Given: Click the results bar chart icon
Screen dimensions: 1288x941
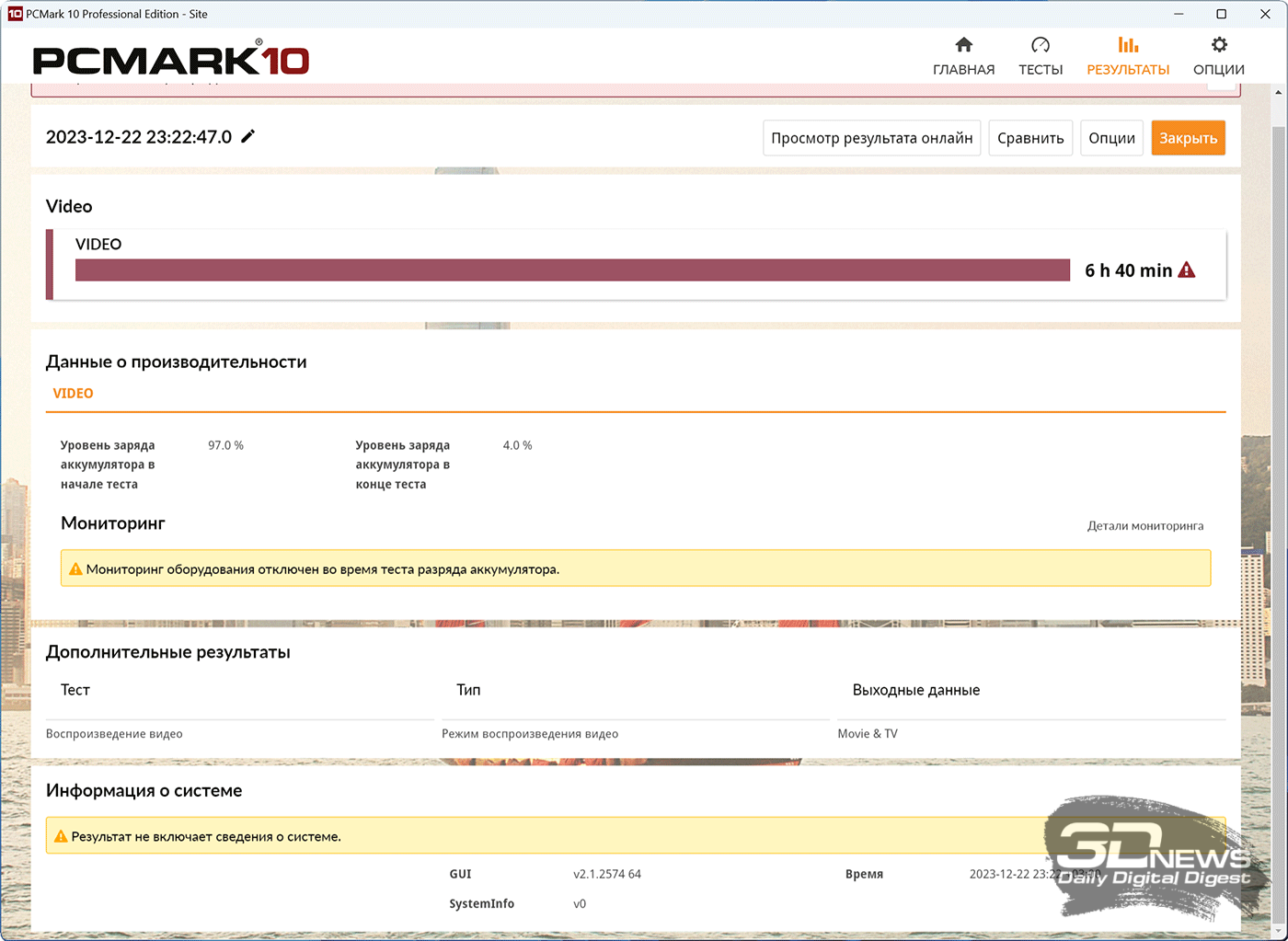Looking at the screenshot, I should [1128, 44].
